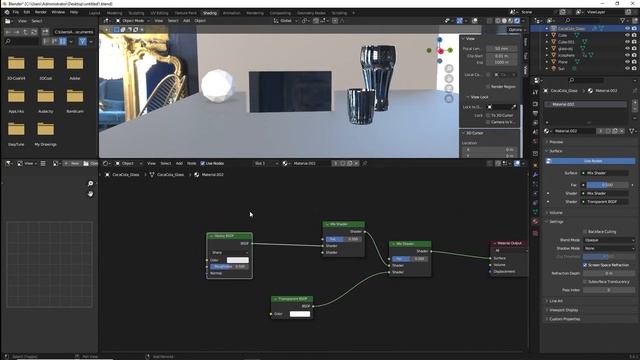This screenshot has height=360, width=640.
Task: Disable the Screen Space Refraction checkbox
Action: click(x=585, y=265)
